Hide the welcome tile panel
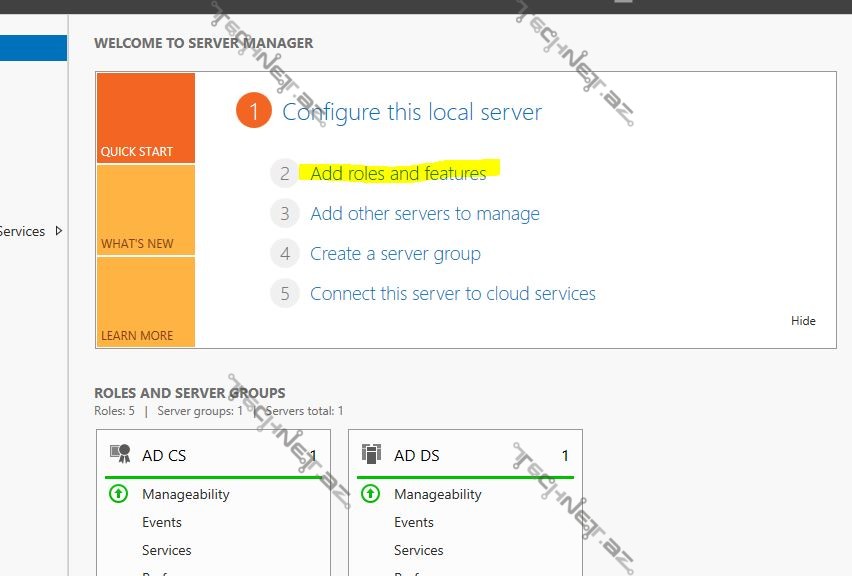This screenshot has width=852, height=576. 803,321
